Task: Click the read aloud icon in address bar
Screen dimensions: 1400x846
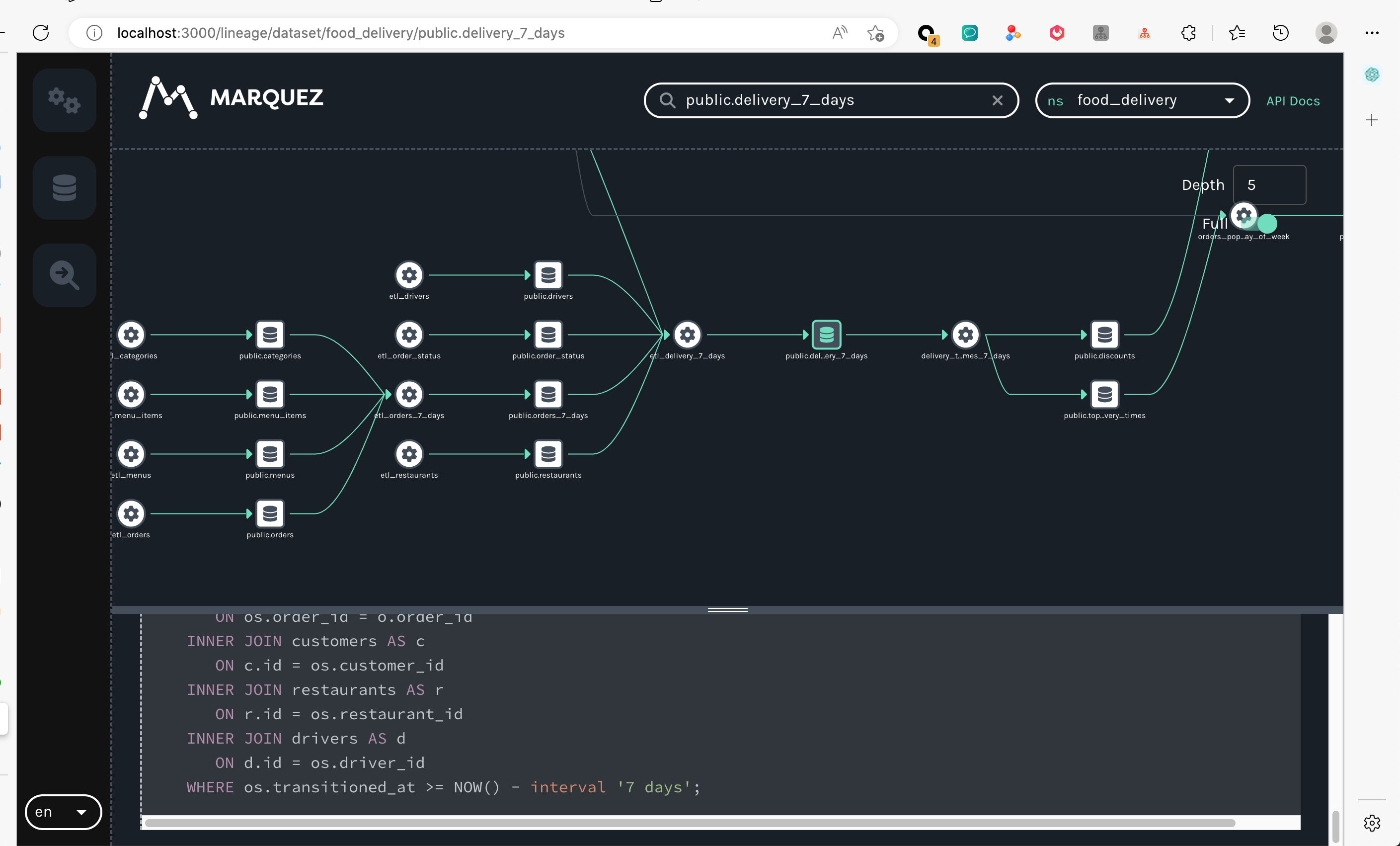Action: [839, 33]
